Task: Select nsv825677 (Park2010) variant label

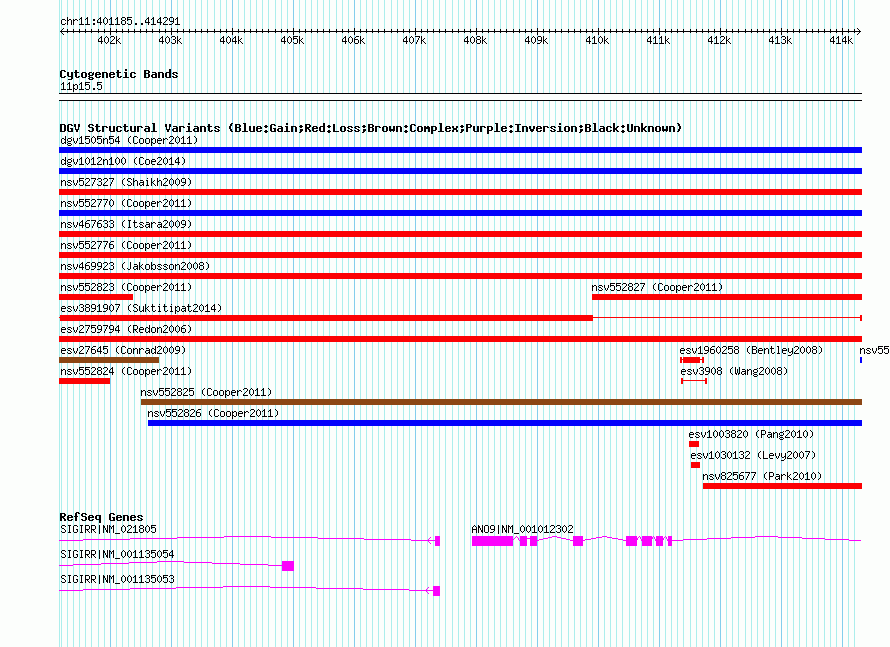Action: tap(762, 476)
